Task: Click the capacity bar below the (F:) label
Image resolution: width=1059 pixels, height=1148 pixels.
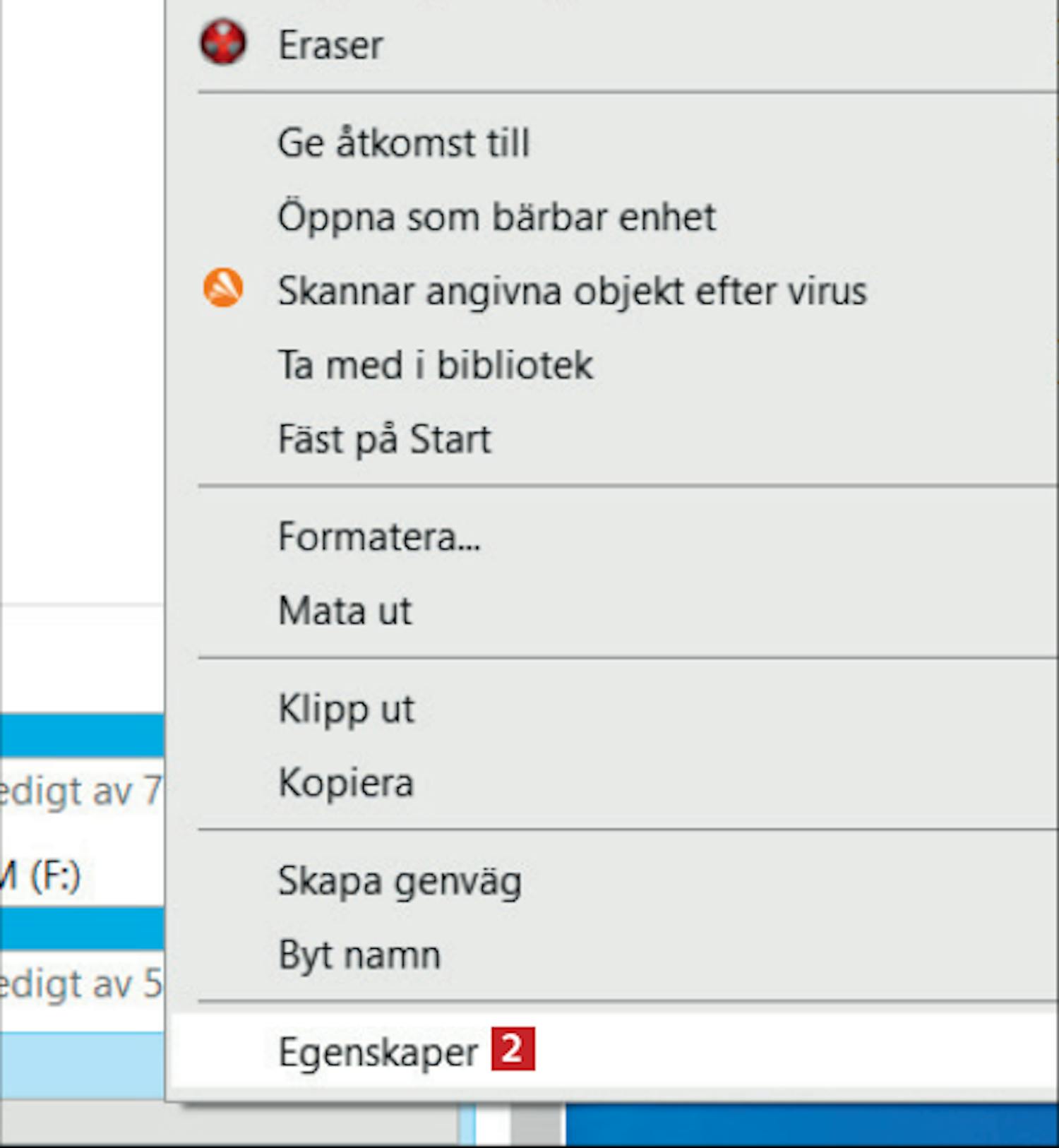Action: [x=82, y=928]
